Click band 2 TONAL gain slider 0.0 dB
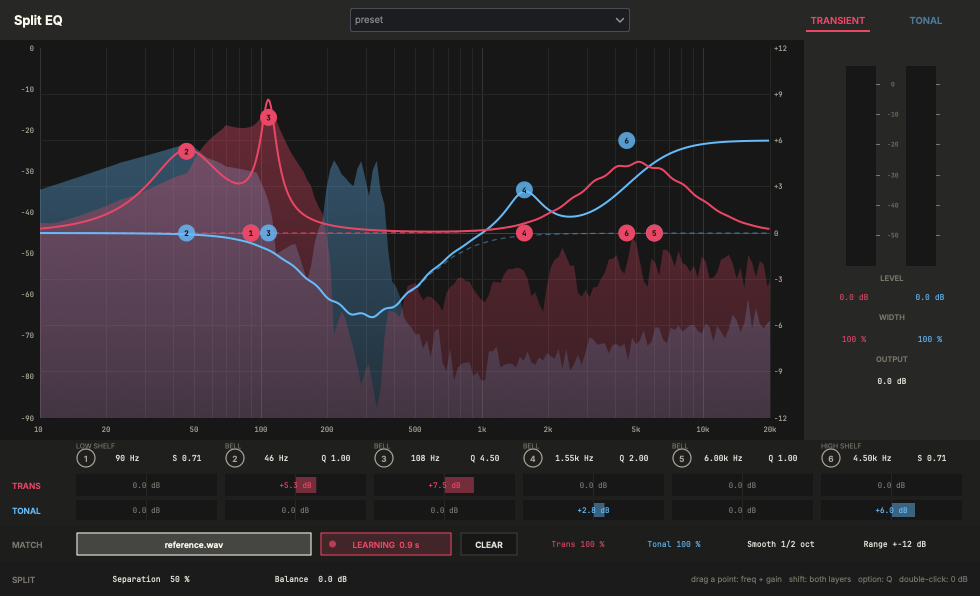The height and width of the screenshot is (596, 980). (x=296, y=510)
